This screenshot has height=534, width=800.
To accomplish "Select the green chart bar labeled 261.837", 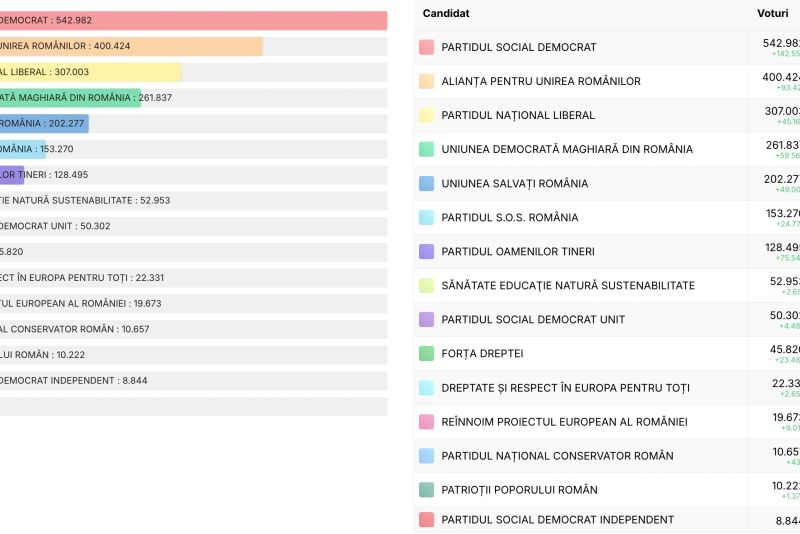I will pyautogui.click(x=70, y=98).
